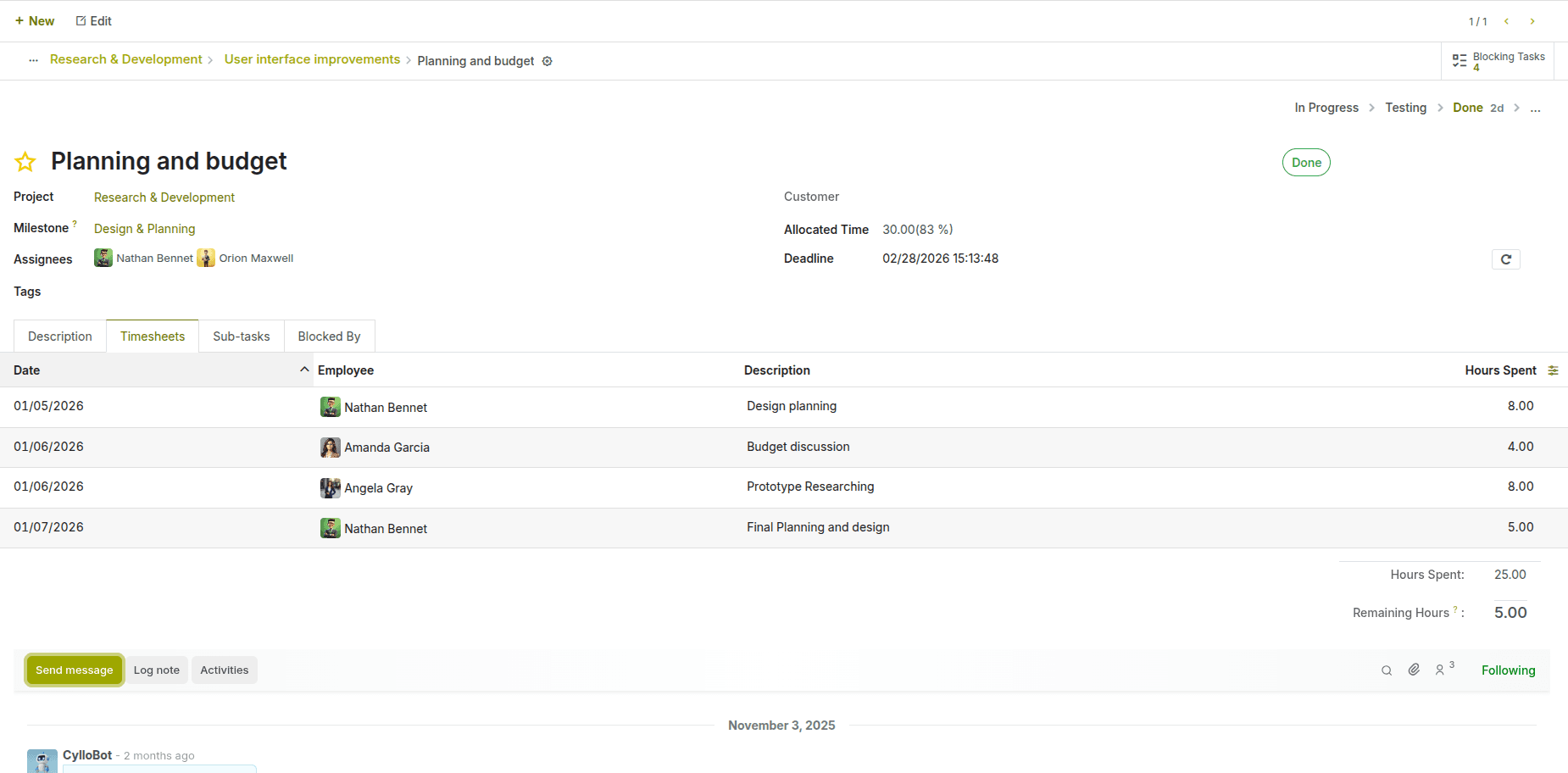Image resolution: width=1568 pixels, height=773 pixels.
Task: Sort timesheets by the Date column
Action: tap(27, 370)
